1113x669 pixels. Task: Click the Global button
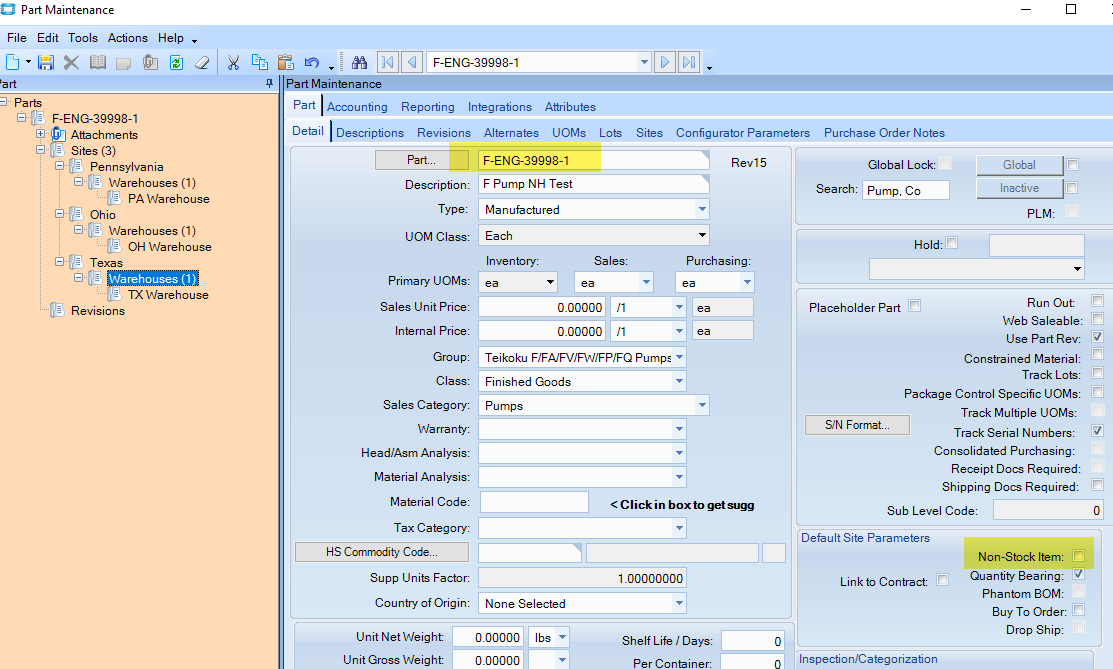click(x=1019, y=165)
